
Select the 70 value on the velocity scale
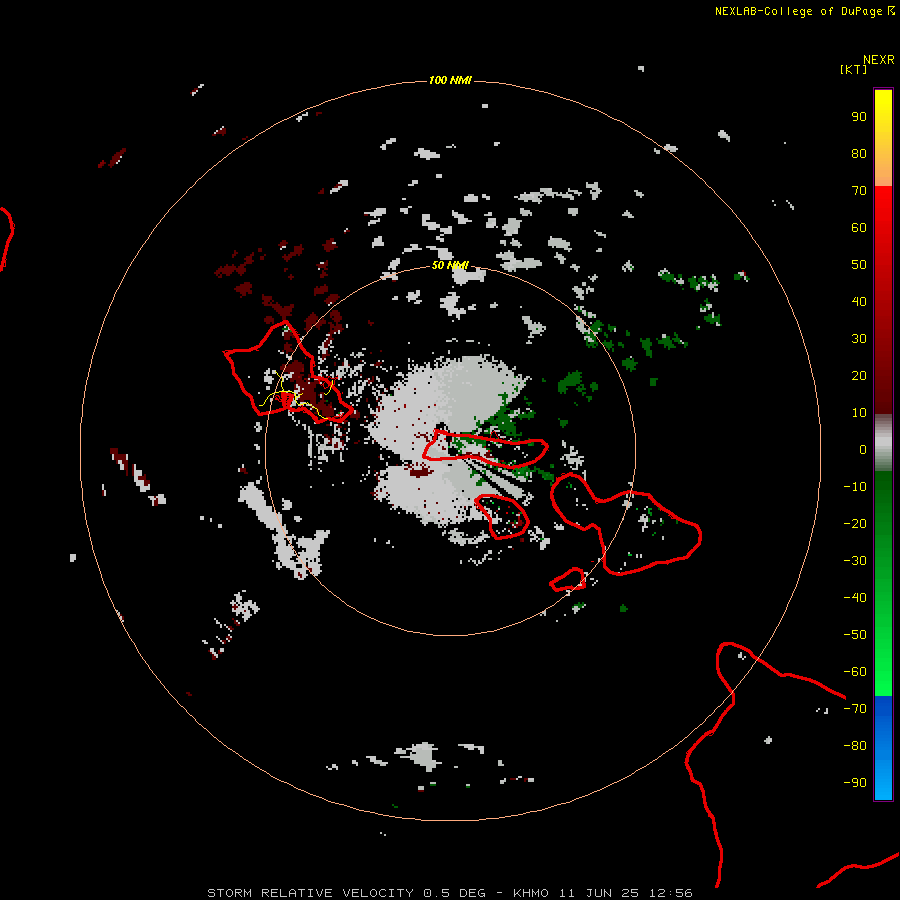pyautogui.click(x=859, y=191)
